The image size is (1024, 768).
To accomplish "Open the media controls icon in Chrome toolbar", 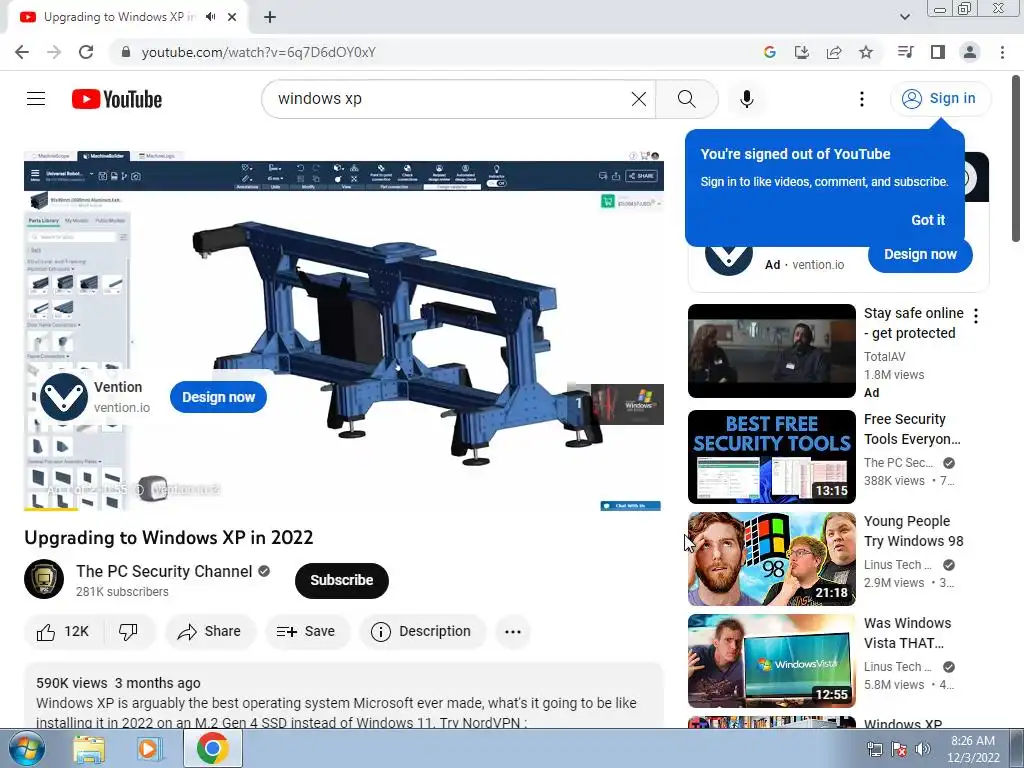I will (905, 52).
